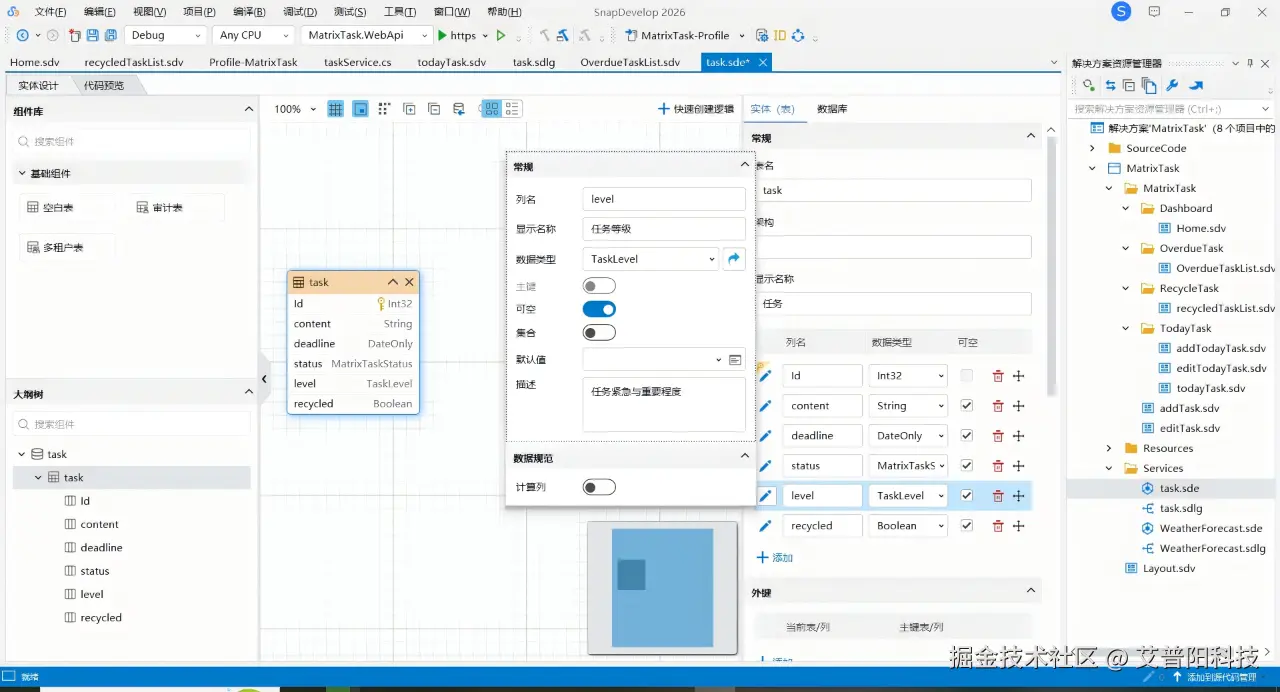The image size is (1280, 692).
Task: Delete the recycled column via trash icon
Action: 998,526
